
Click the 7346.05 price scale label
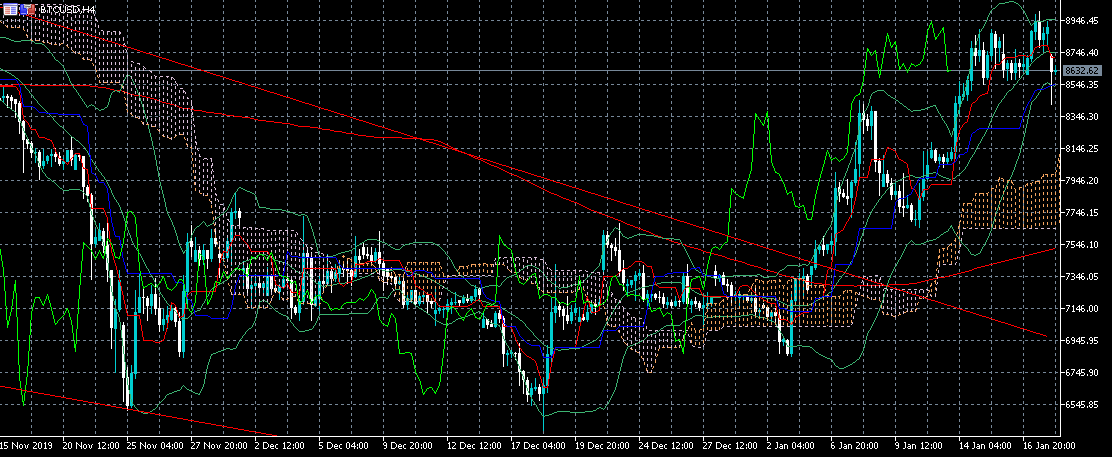1082,276
